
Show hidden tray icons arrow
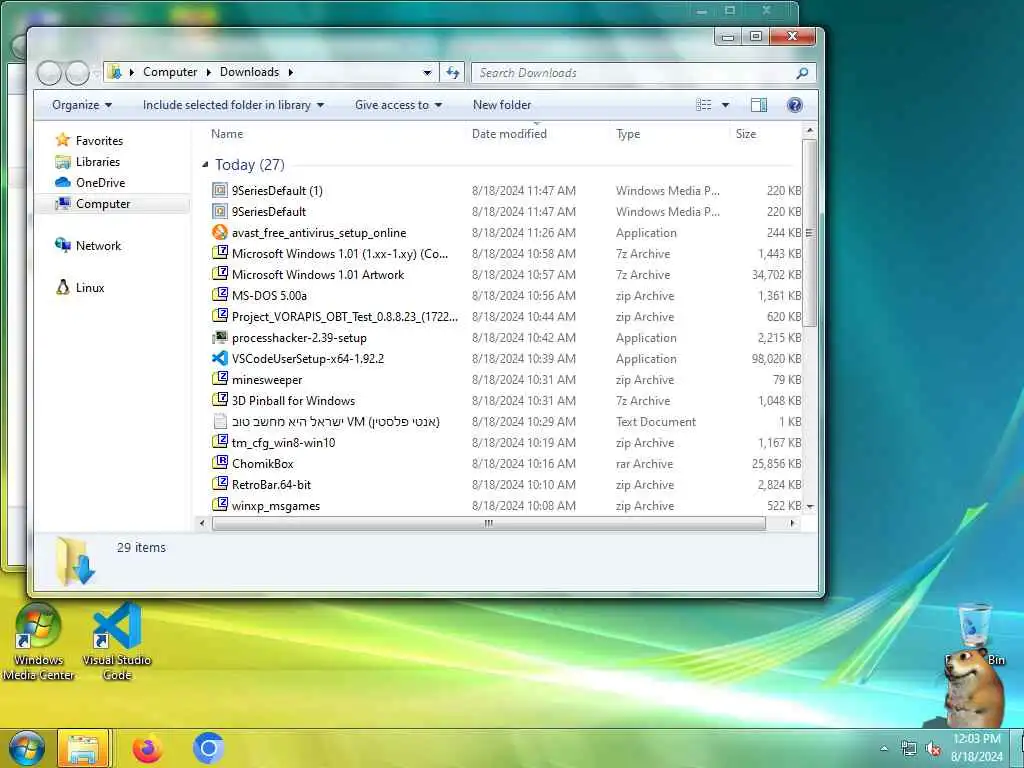point(884,748)
